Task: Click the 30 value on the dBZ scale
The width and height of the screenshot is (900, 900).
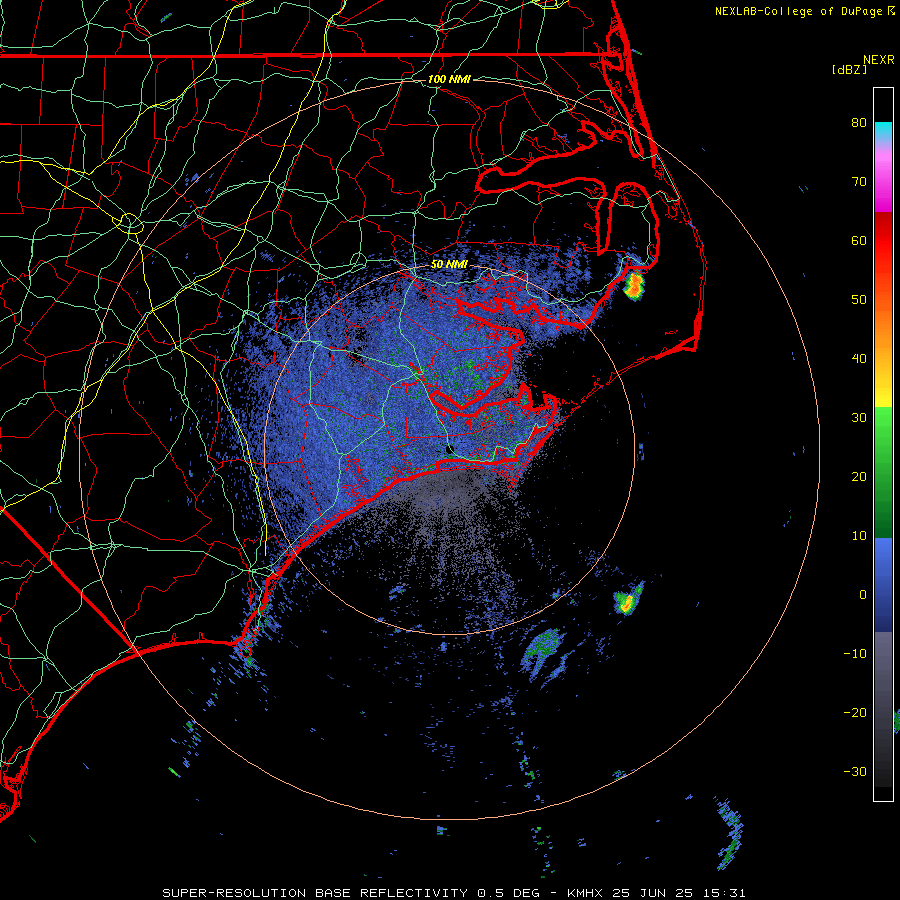Action: [859, 417]
